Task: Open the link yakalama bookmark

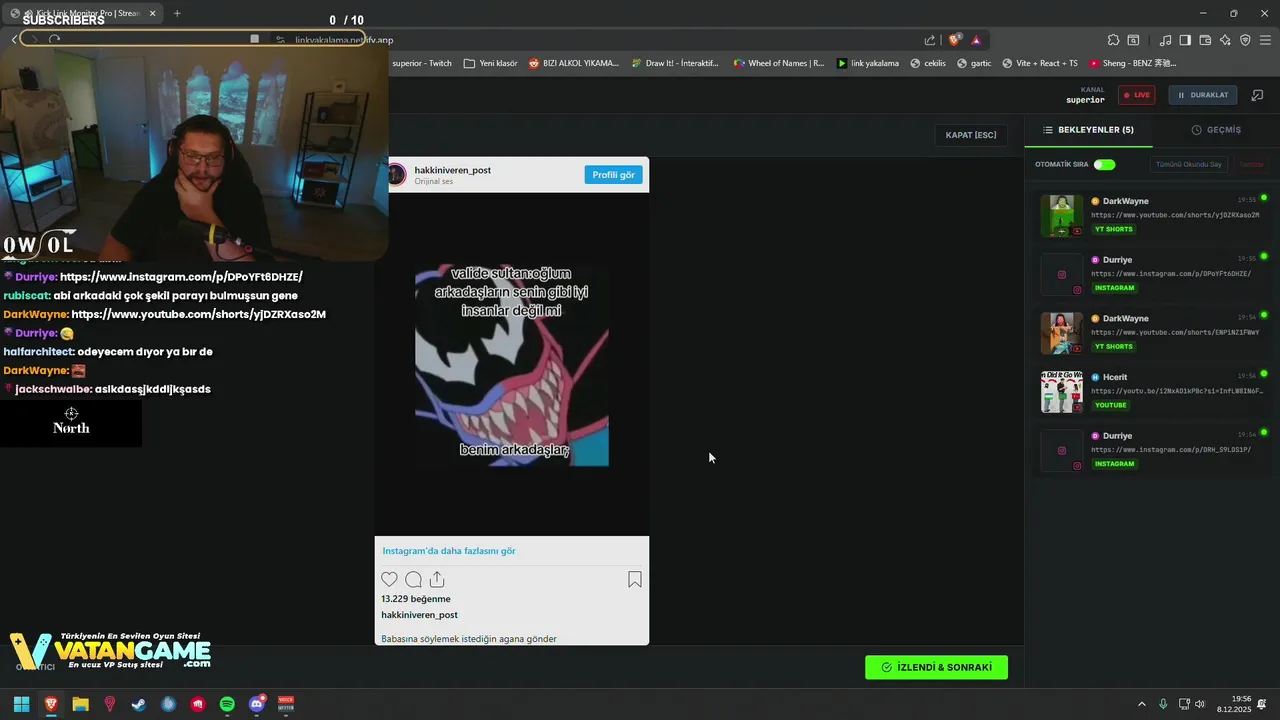Action: coord(867,63)
